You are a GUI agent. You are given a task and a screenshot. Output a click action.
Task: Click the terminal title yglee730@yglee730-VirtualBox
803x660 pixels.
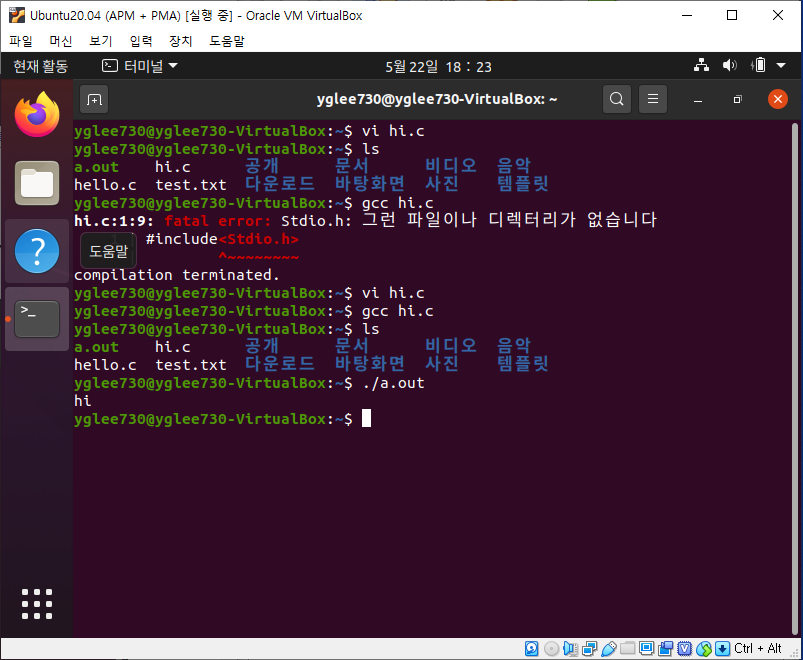coord(437,99)
